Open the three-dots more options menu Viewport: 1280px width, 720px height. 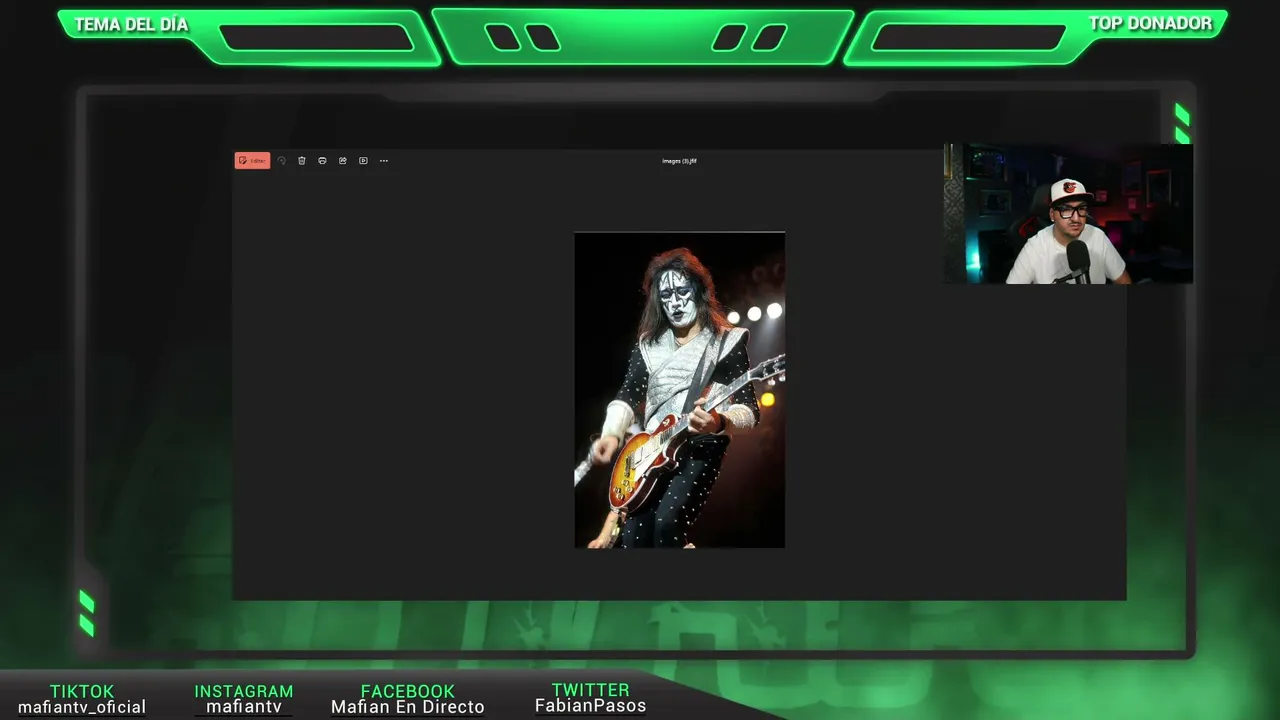point(383,161)
